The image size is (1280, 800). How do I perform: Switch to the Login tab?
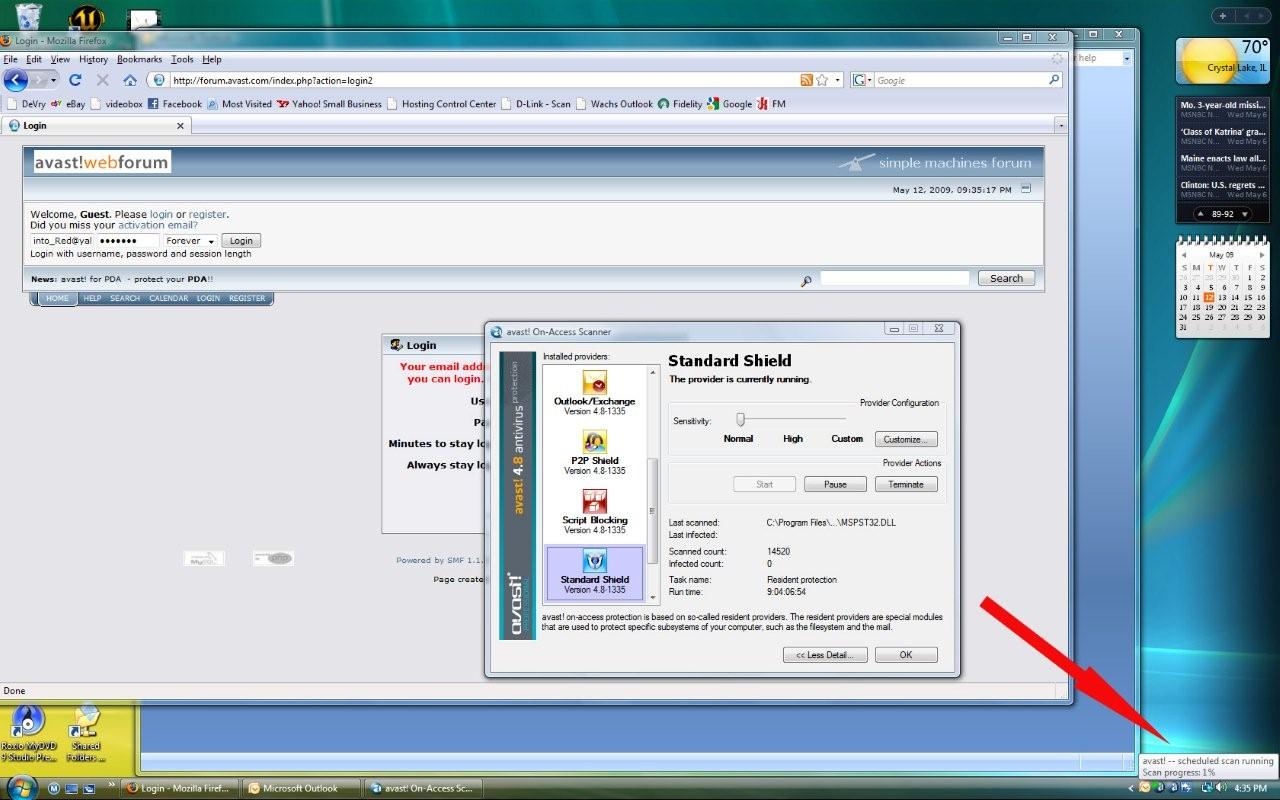tap(96, 126)
